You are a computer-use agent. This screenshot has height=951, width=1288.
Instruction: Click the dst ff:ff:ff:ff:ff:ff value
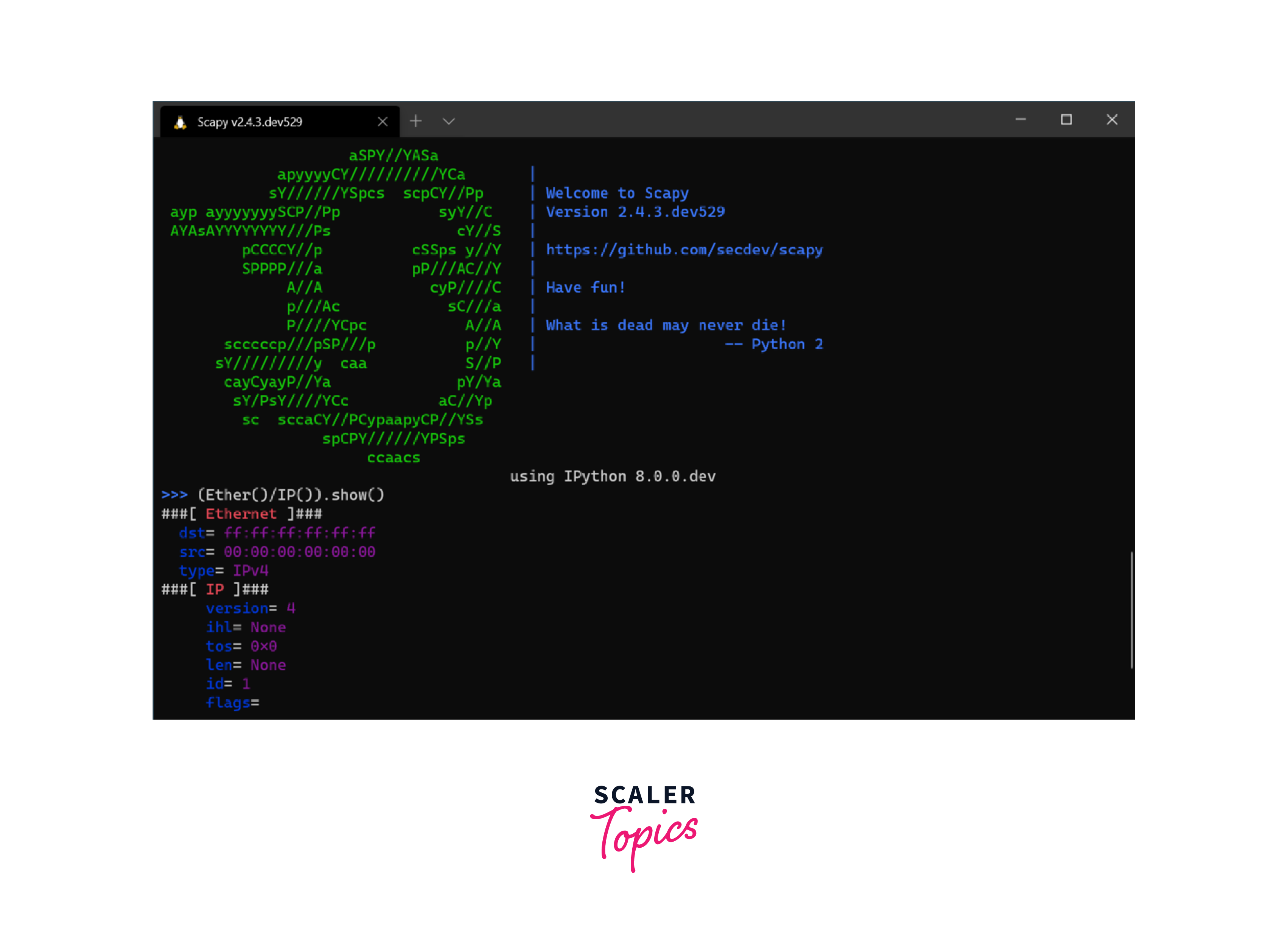(x=299, y=533)
